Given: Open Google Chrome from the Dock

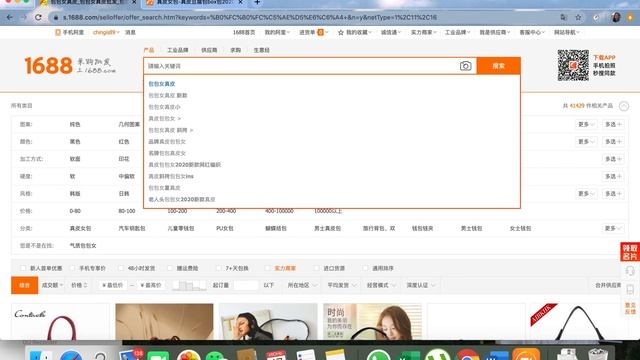Looking at the screenshot, I should pyautogui.click(x=467, y=355).
